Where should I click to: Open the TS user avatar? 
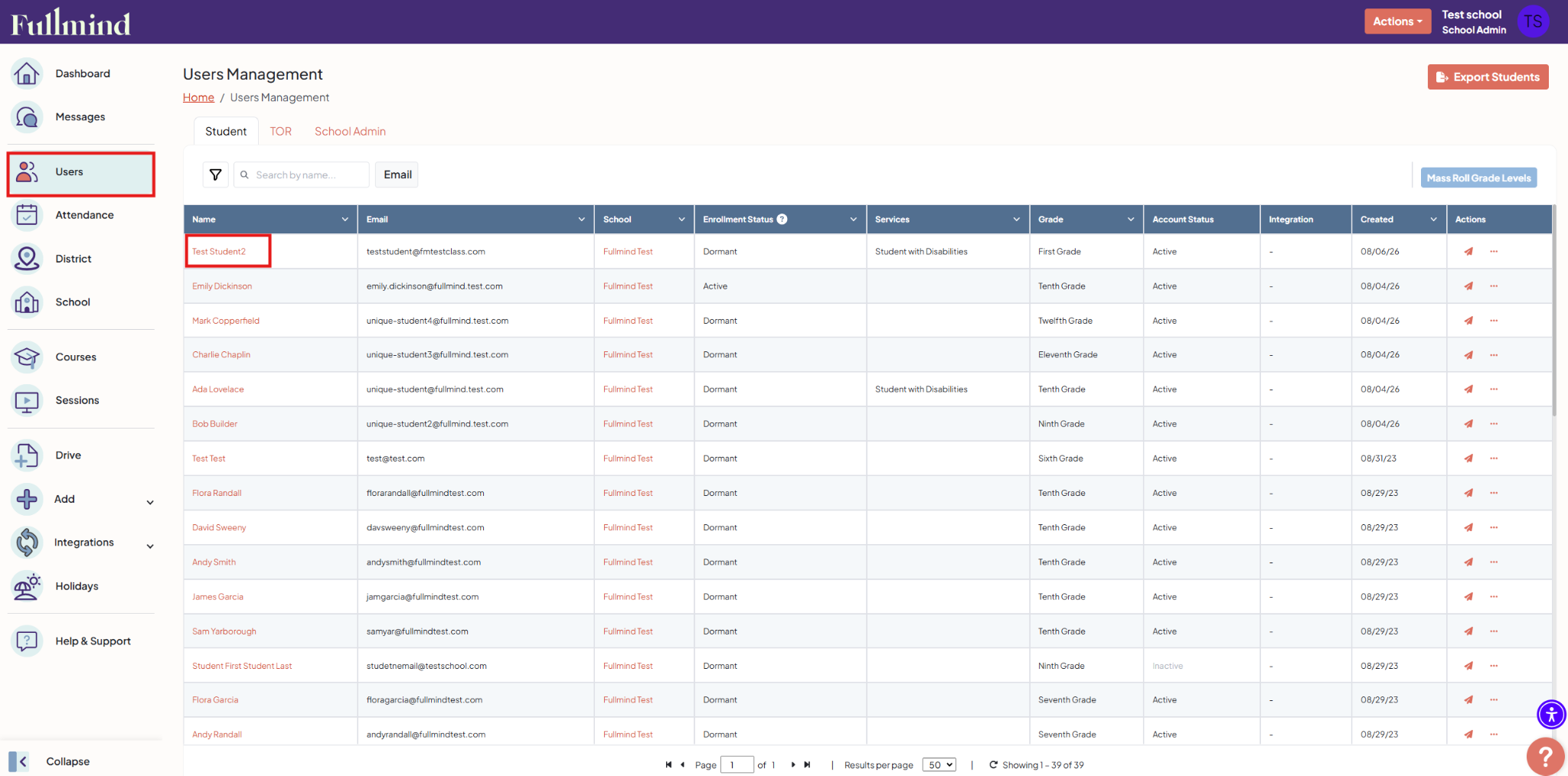pos(1533,21)
